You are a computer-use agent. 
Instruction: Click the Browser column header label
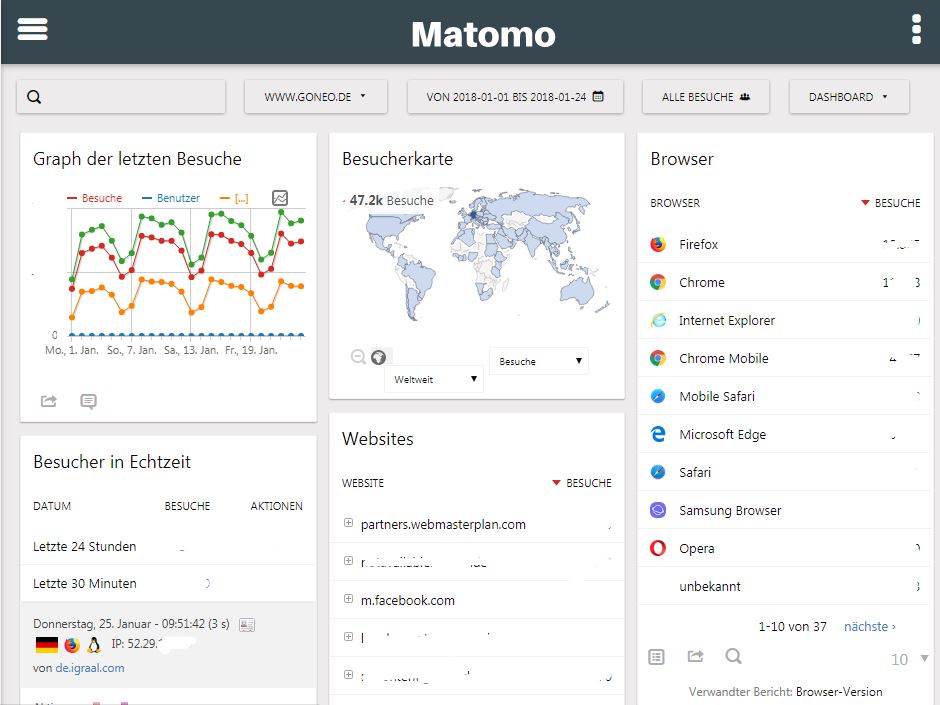pos(675,203)
